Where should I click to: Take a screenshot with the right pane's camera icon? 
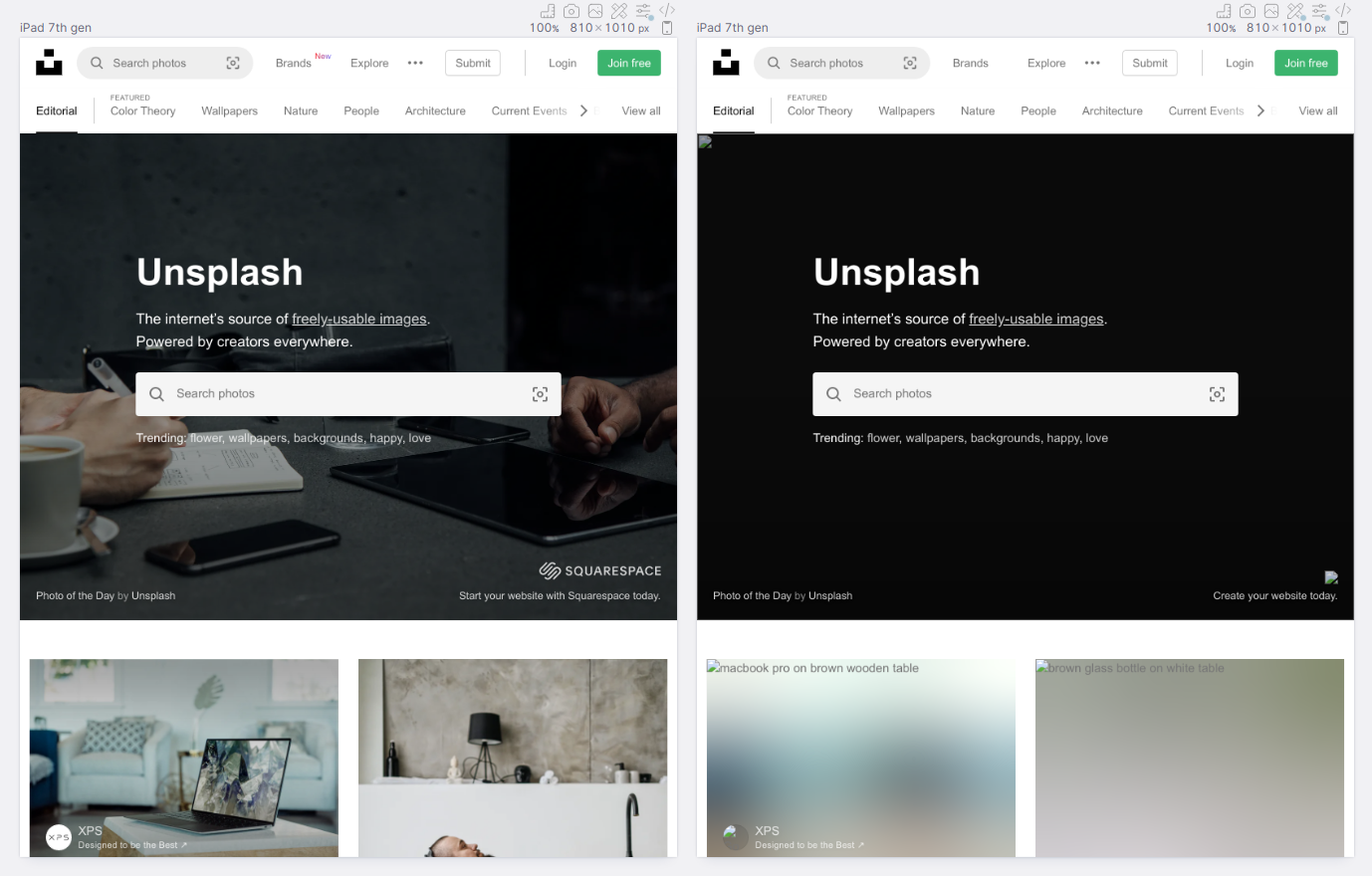(x=1248, y=11)
